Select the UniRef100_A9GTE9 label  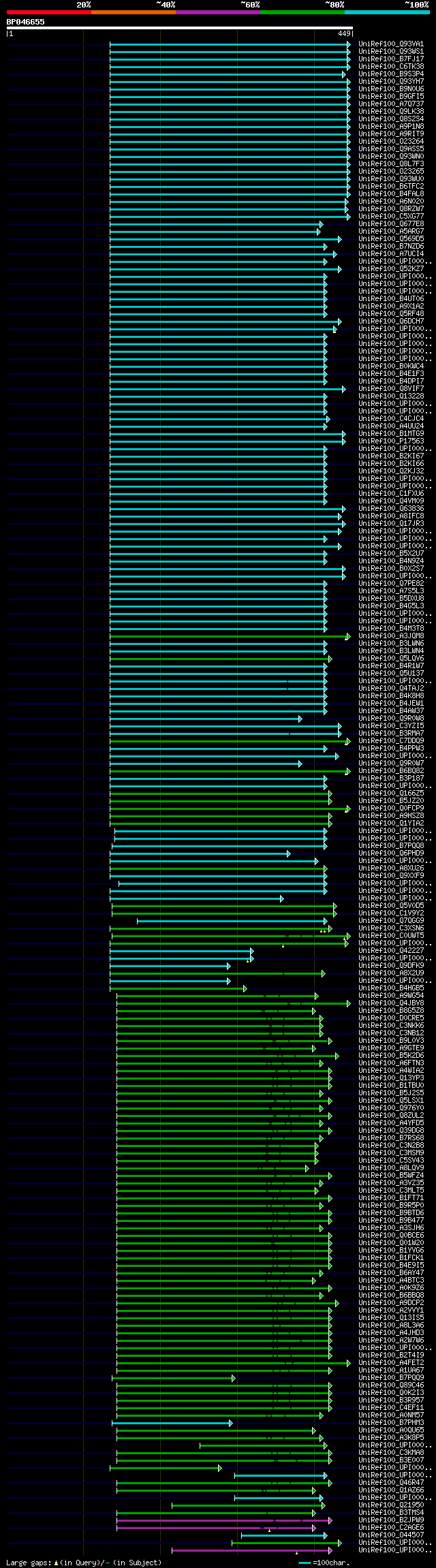pos(391,1048)
